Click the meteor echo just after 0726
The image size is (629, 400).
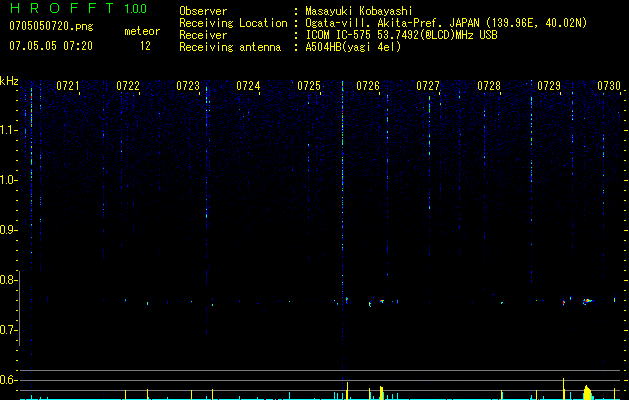pyautogui.click(x=381, y=301)
